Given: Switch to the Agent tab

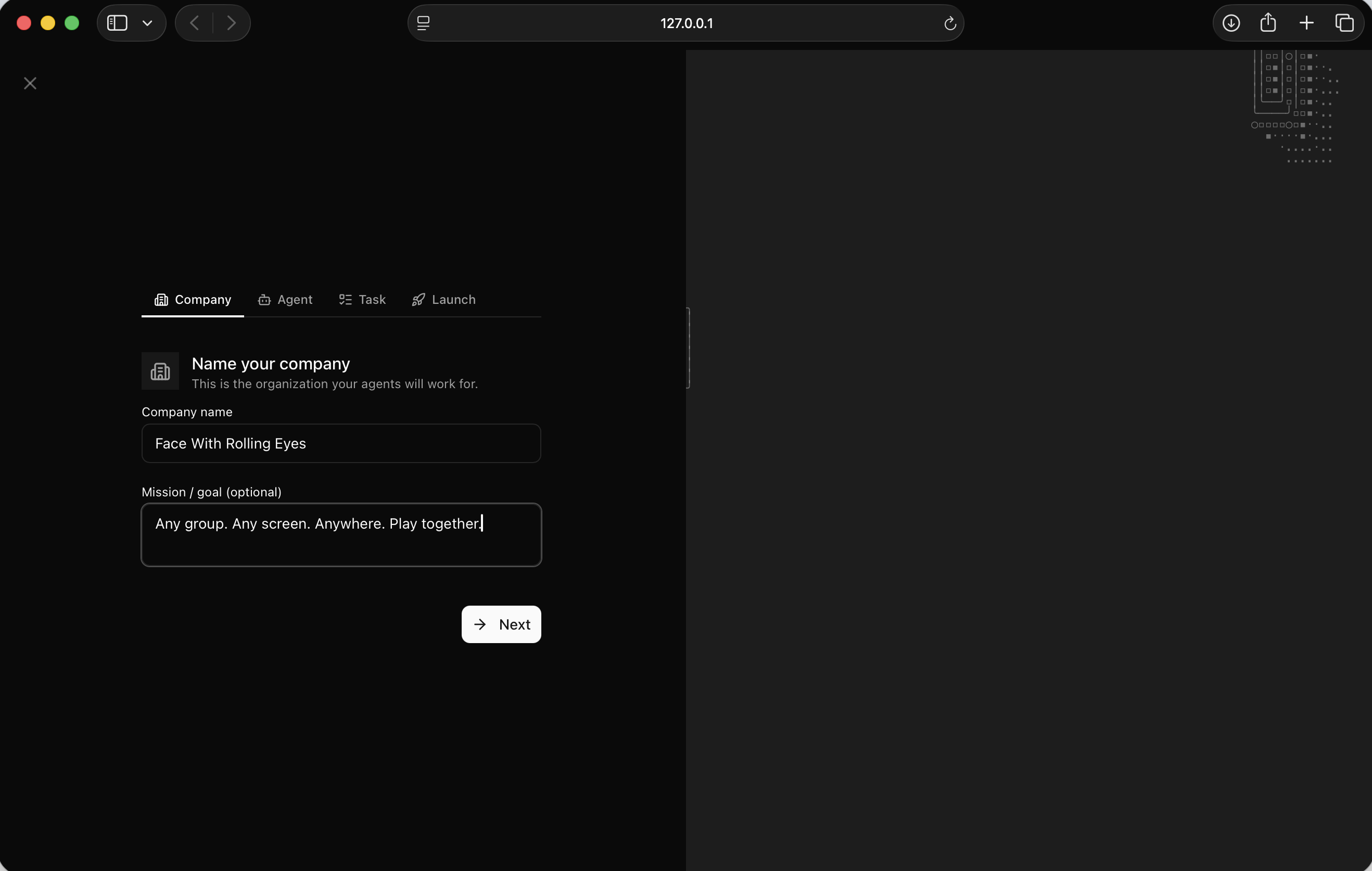Looking at the screenshot, I should tap(285, 300).
